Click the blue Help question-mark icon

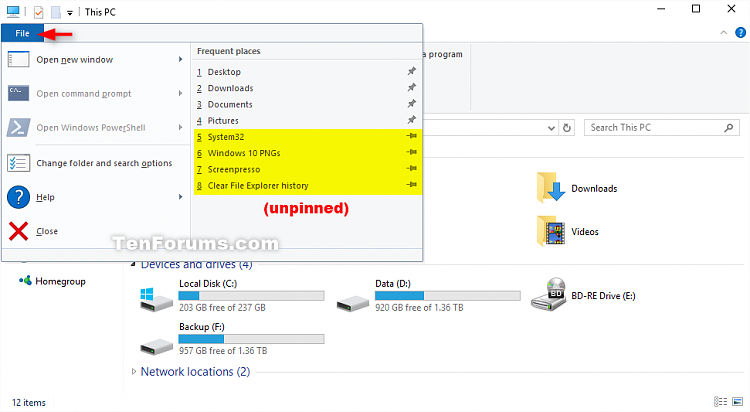(x=19, y=197)
